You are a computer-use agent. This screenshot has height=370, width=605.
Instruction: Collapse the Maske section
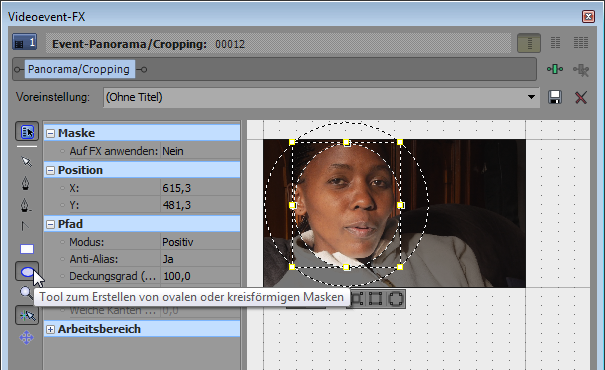pyautogui.click(x=51, y=133)
